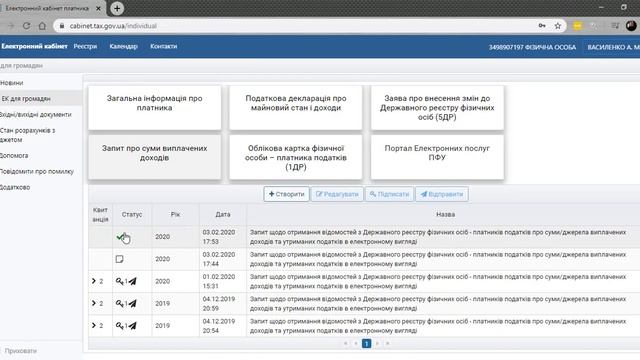Click the Статус column header
Viewport: 640px width, 360px height.
tap(132, 214)
